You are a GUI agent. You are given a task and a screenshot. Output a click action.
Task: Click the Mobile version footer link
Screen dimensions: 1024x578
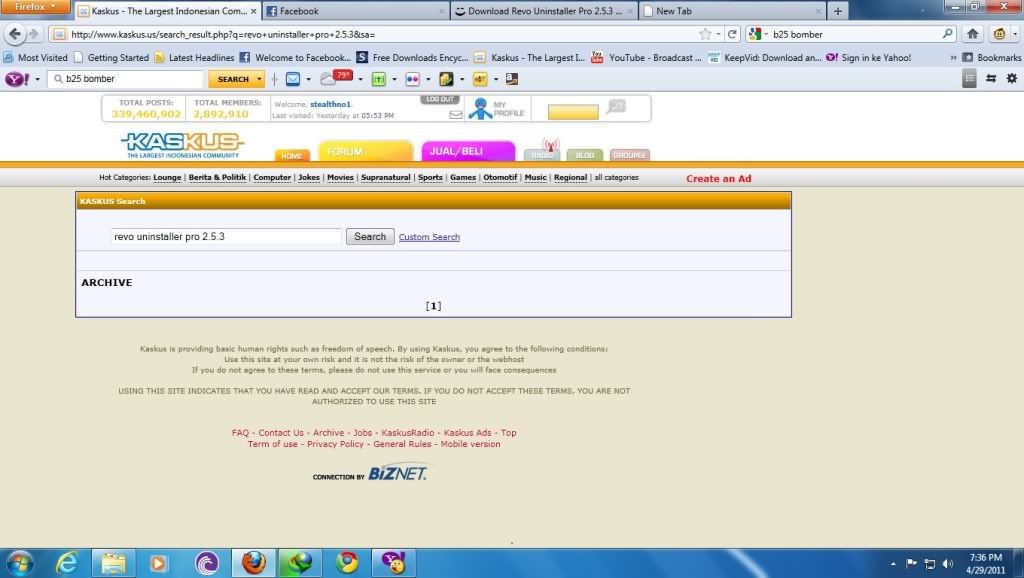coord(470,444)
